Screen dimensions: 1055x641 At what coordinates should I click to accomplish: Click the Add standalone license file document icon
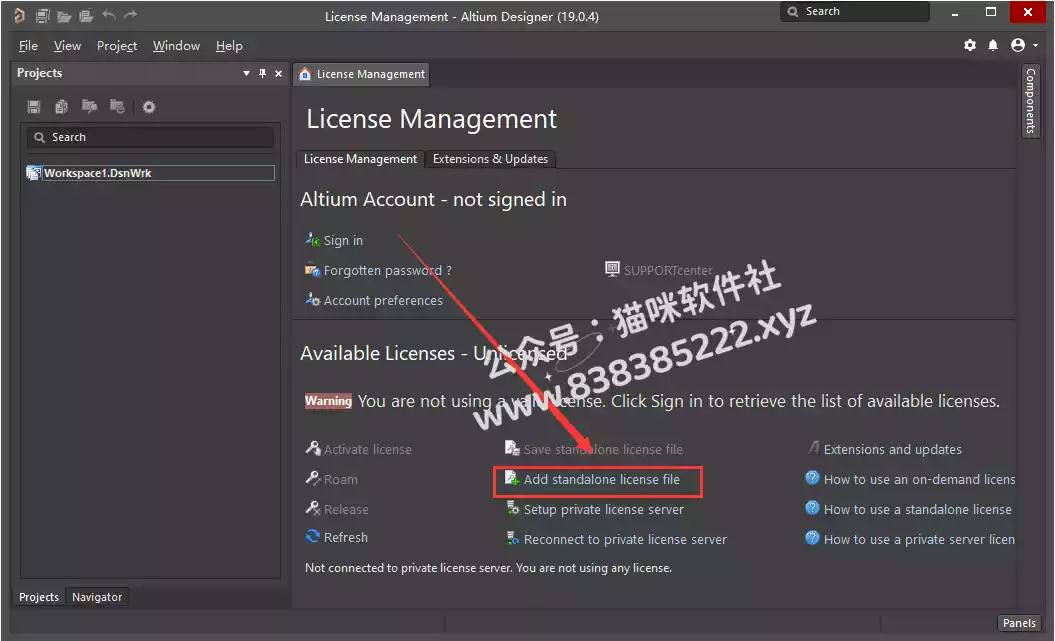click(x=512, y=478)
